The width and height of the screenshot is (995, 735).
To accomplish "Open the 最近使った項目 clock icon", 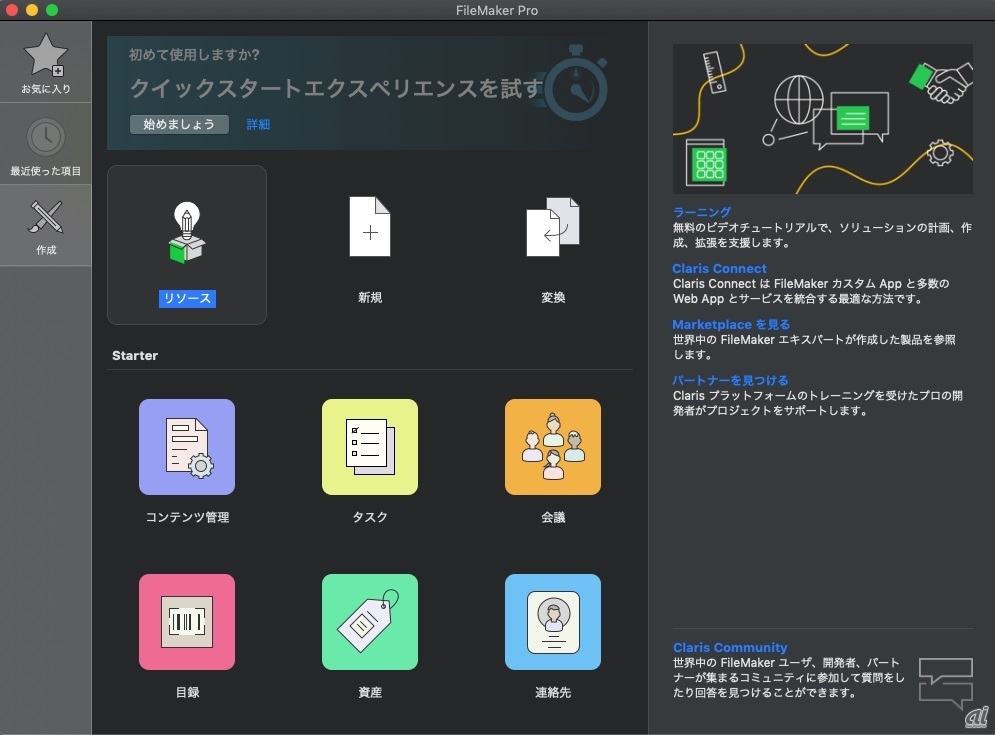I will pos(46,136).
